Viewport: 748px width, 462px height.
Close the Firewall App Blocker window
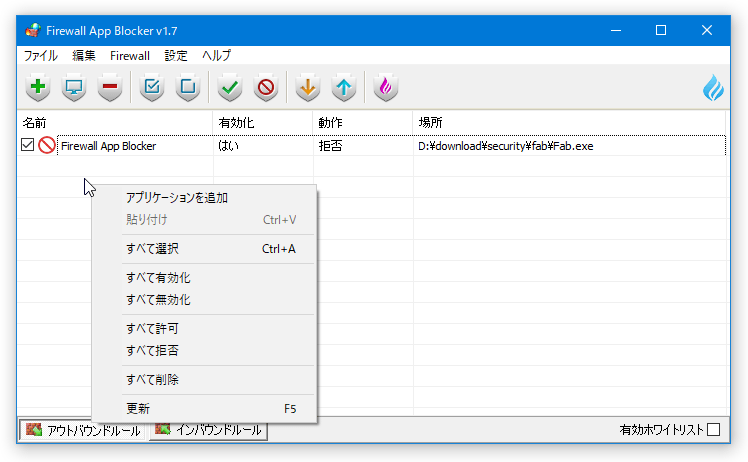[x=706, y=31]
